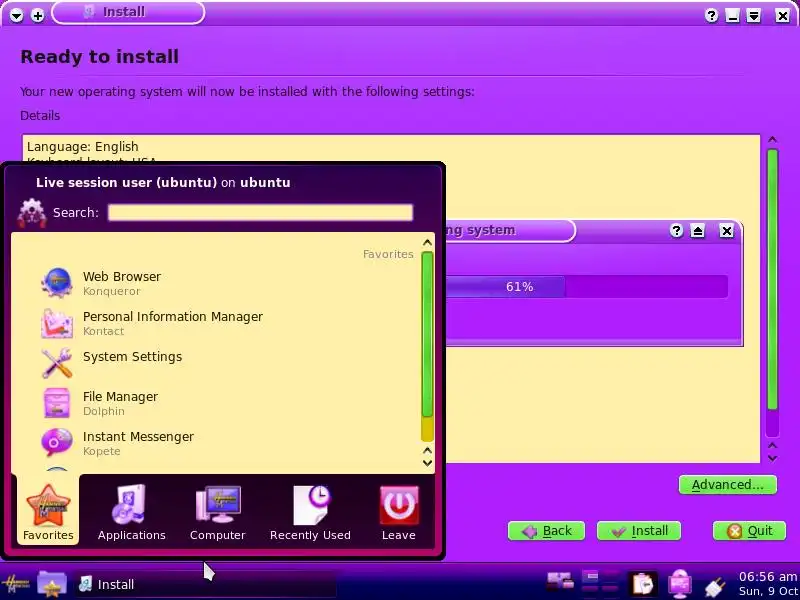Select Install task in taskbar

pos(205,584)
